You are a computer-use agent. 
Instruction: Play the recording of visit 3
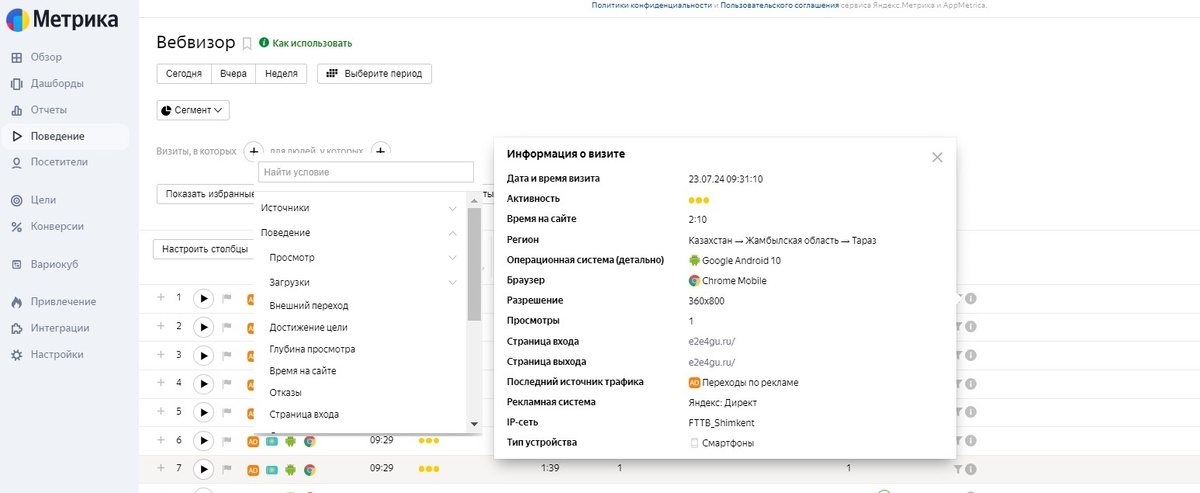pos(203,355)
